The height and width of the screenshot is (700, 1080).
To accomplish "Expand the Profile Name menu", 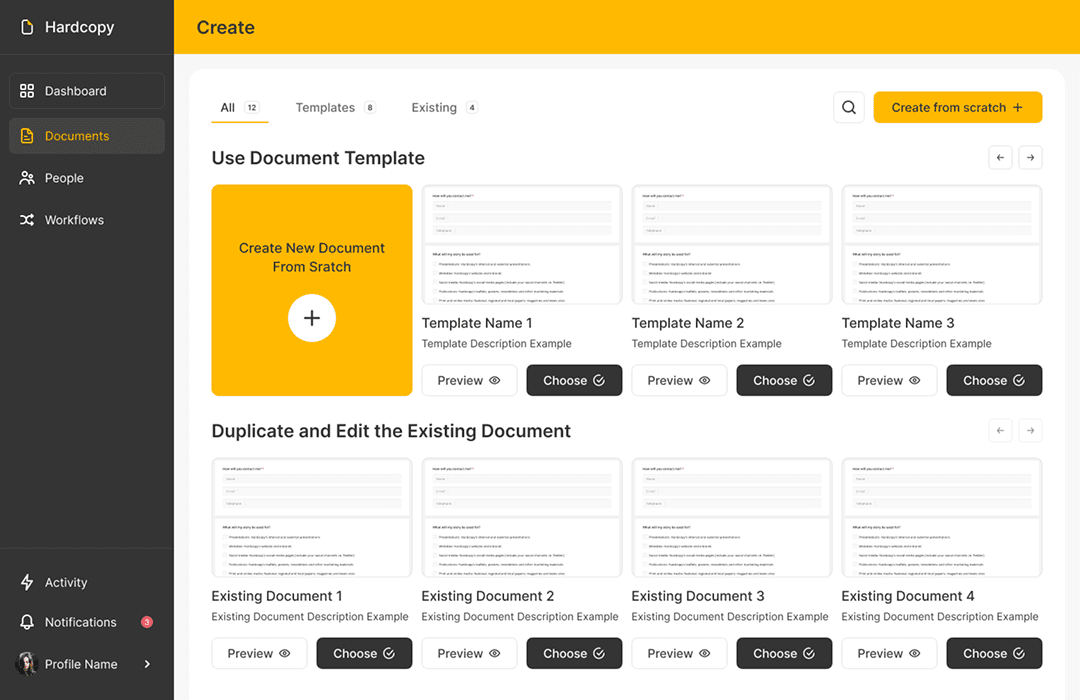I will tap(146, 664).
